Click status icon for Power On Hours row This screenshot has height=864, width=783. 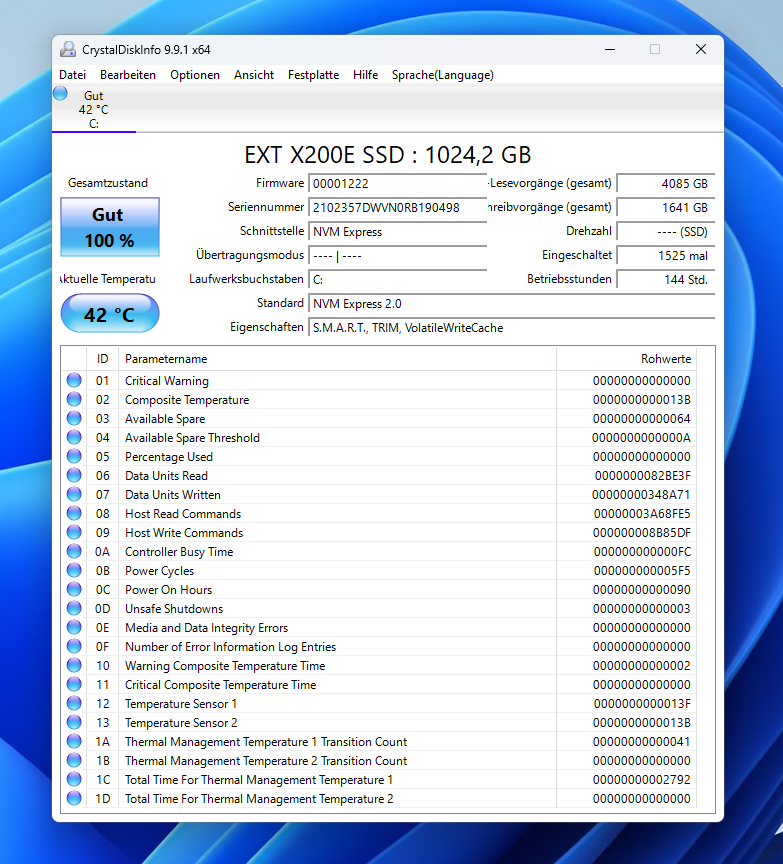[74, 590]
